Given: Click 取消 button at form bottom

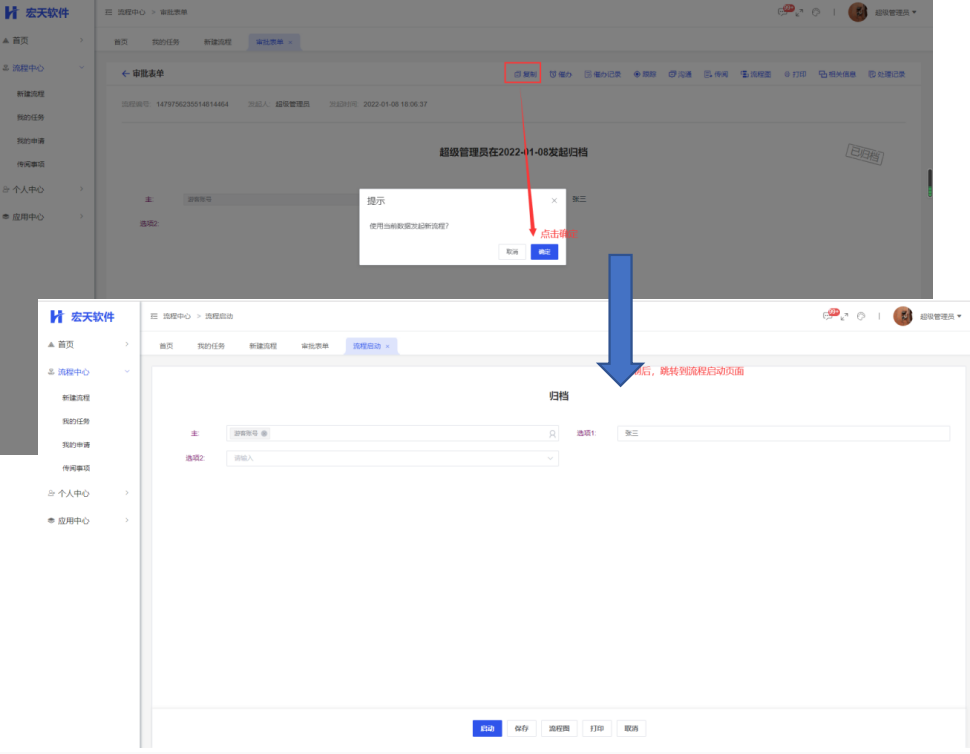Looking at the screenshot, I should (x=631, y=729).
